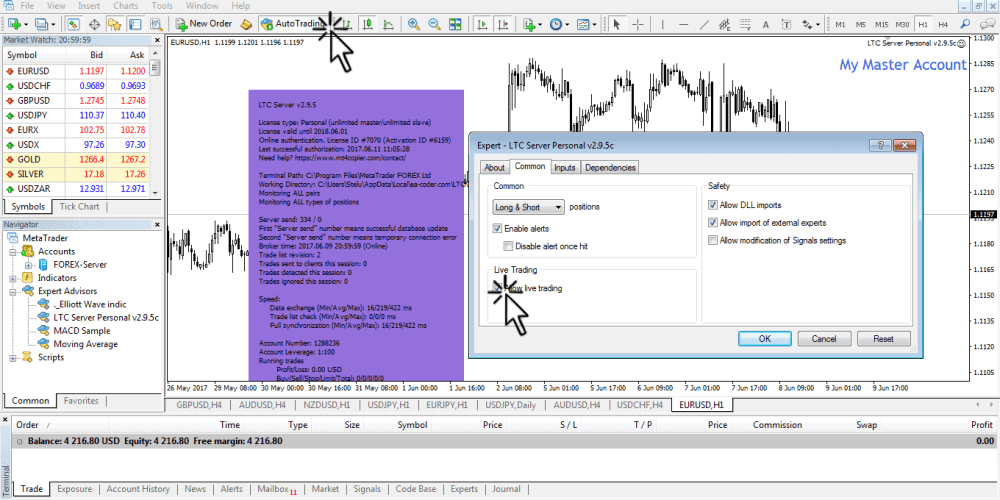Open the Long & Short positions dropdown
The height and width of the screenshot is (500, 1000).
529,207
